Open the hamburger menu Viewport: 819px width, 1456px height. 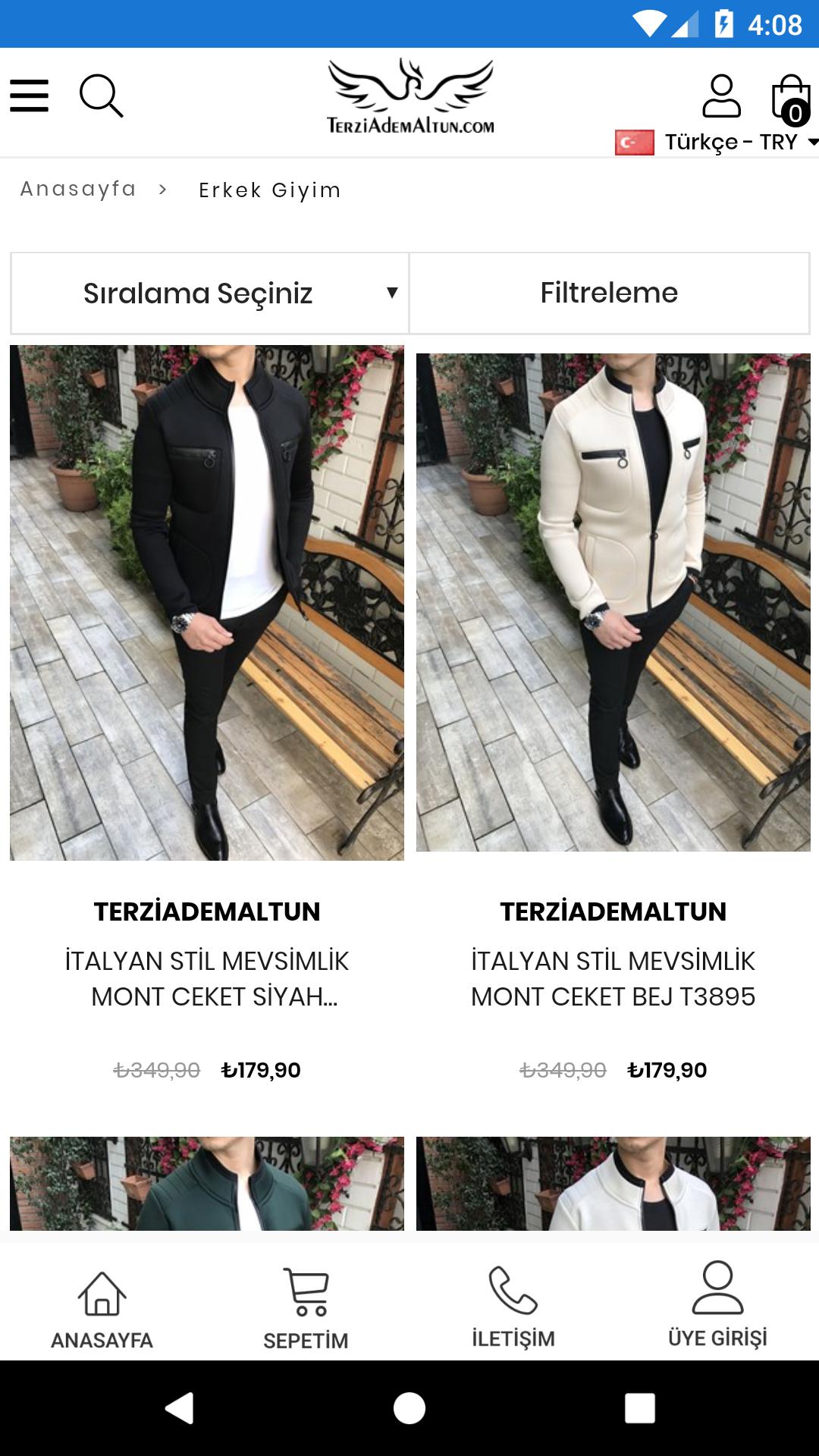[x=30, y=96]
